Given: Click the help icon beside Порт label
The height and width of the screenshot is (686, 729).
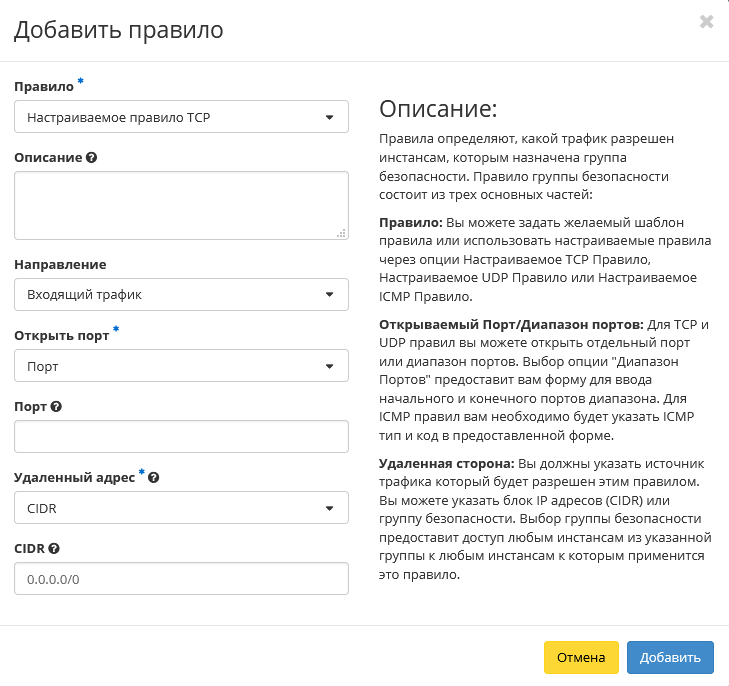Looking at the screenshot, I should click(x=56, y=407).
